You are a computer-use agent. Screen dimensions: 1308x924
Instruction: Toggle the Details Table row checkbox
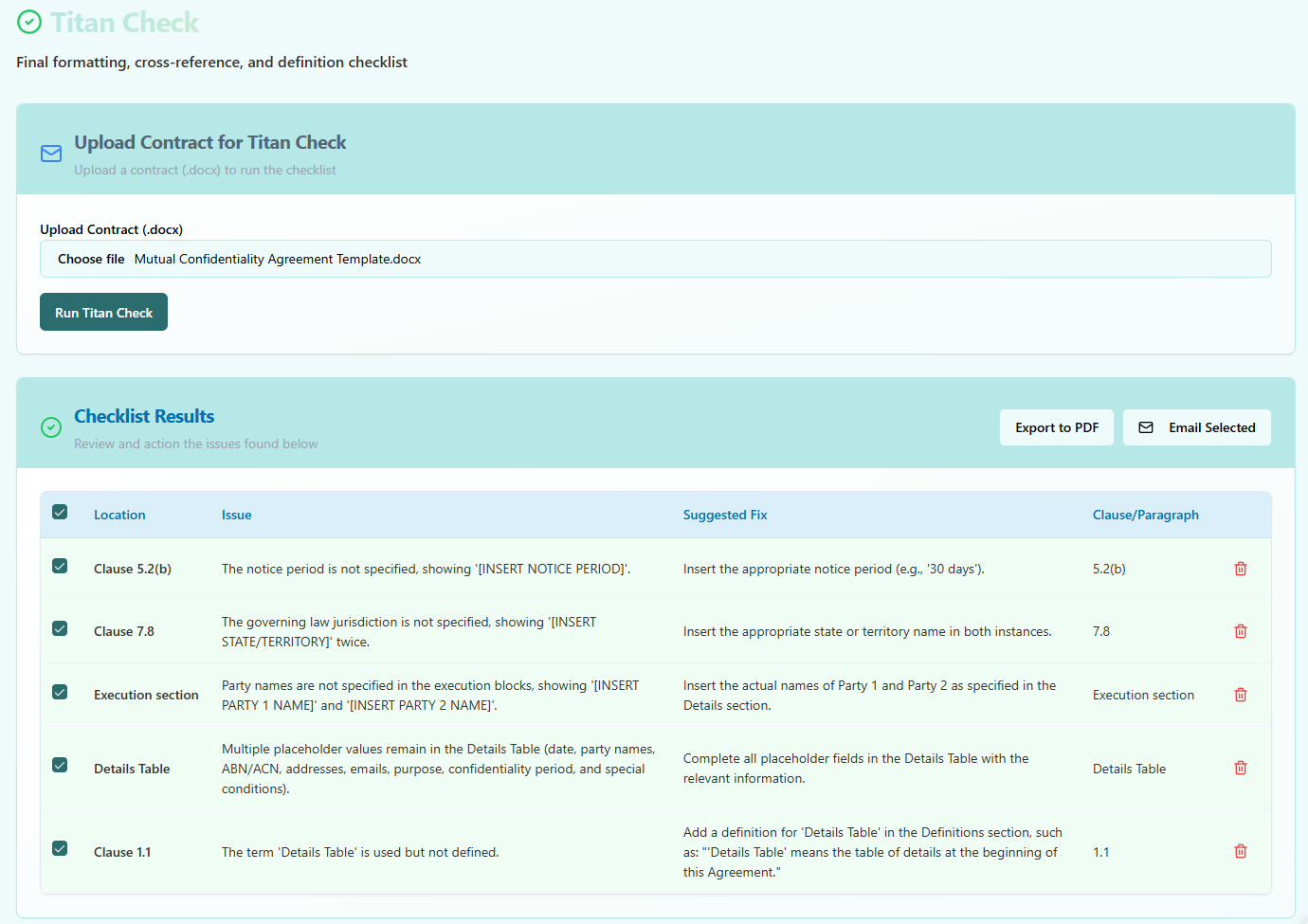coord(60,766)
